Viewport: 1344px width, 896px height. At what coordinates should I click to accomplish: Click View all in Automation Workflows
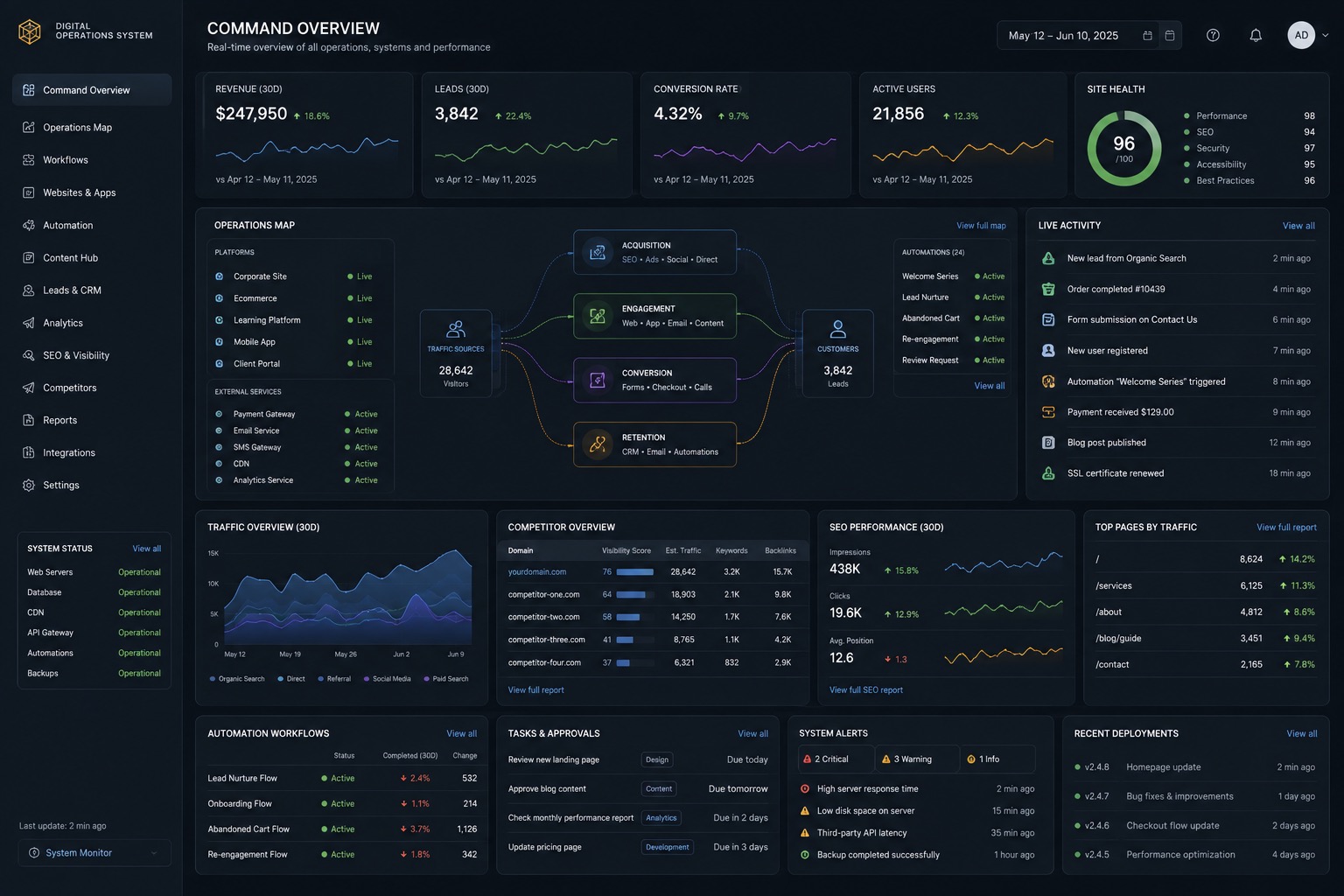coord(462,734)
